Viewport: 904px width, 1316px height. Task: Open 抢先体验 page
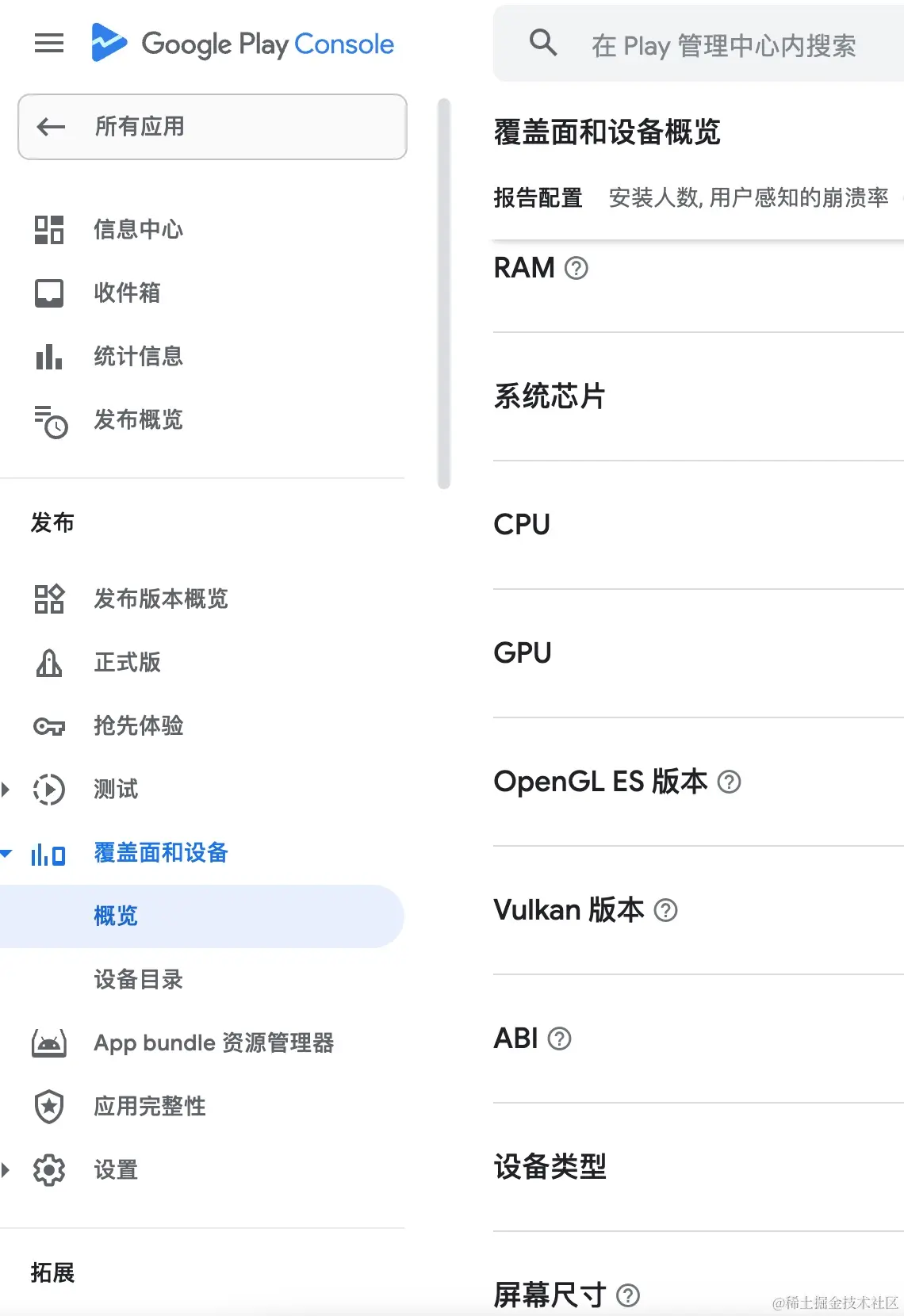pos(138,725)
